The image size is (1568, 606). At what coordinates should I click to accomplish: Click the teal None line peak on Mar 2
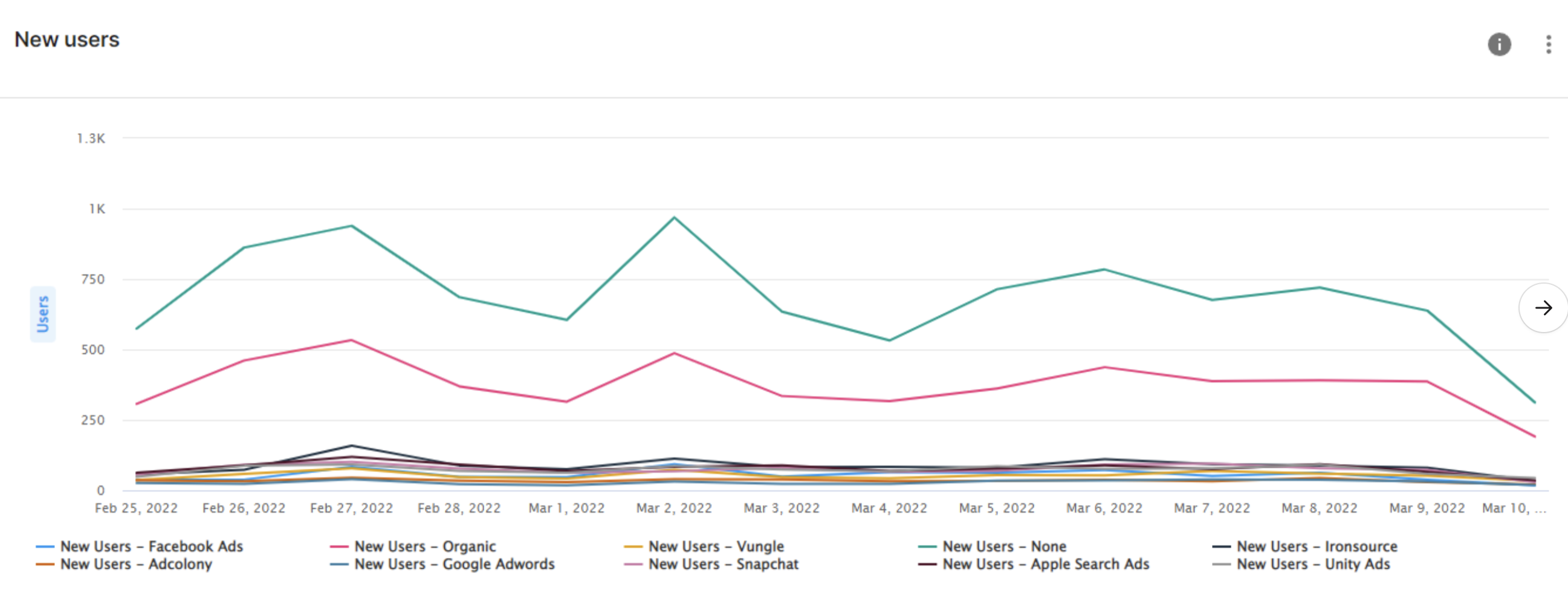(x=674, y=218)
